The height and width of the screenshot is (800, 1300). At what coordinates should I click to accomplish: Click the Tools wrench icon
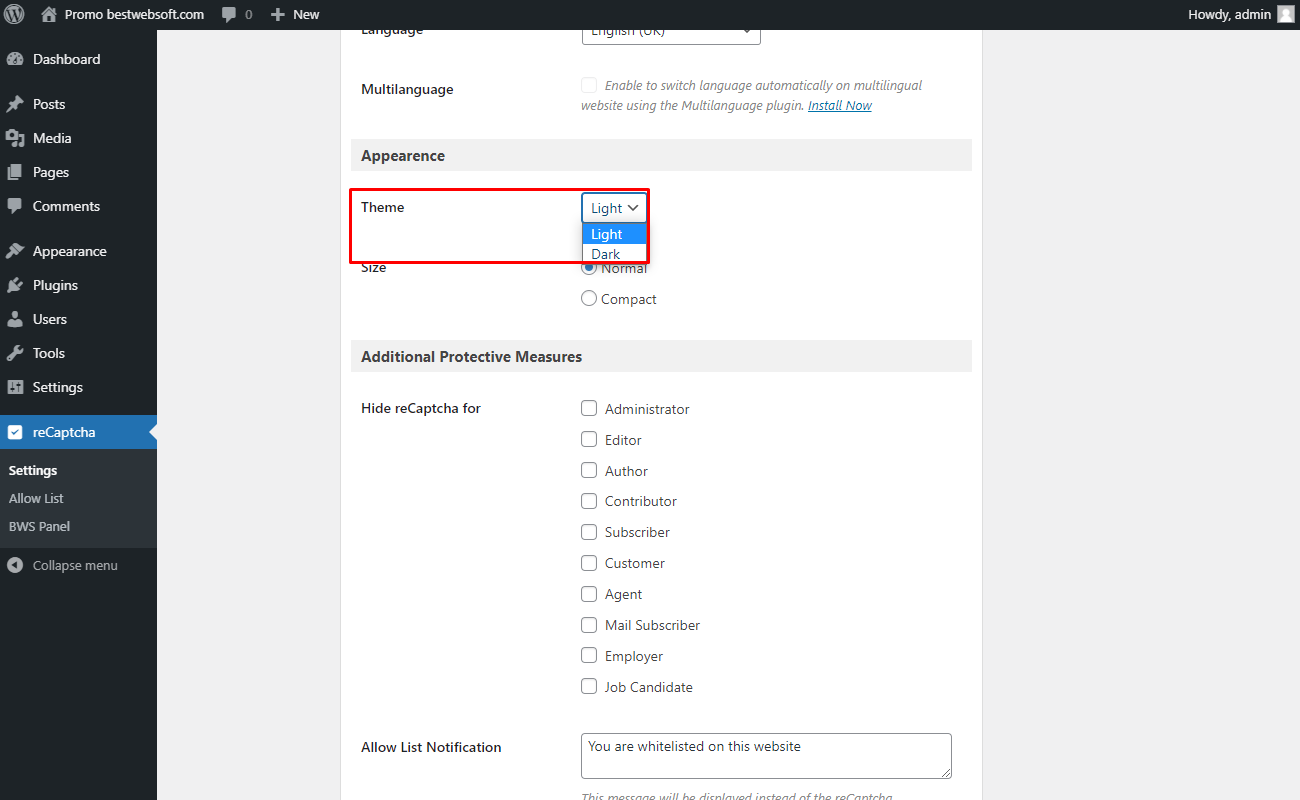15,353
